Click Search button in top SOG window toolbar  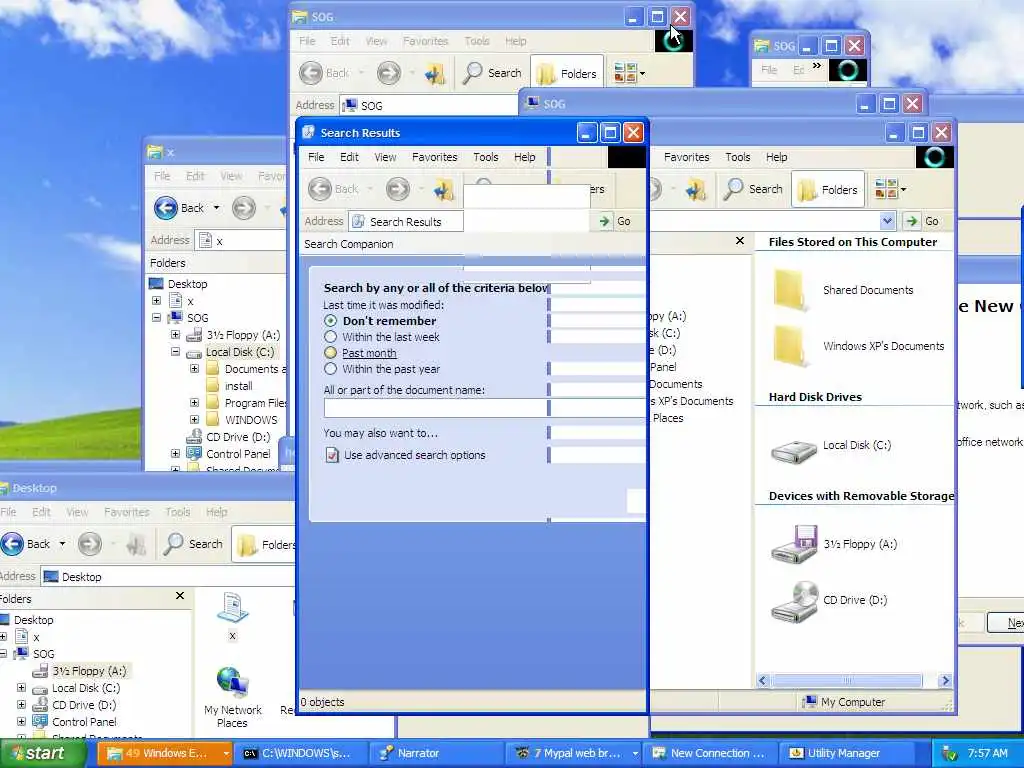pyautogui.click(x=492, y=73)
